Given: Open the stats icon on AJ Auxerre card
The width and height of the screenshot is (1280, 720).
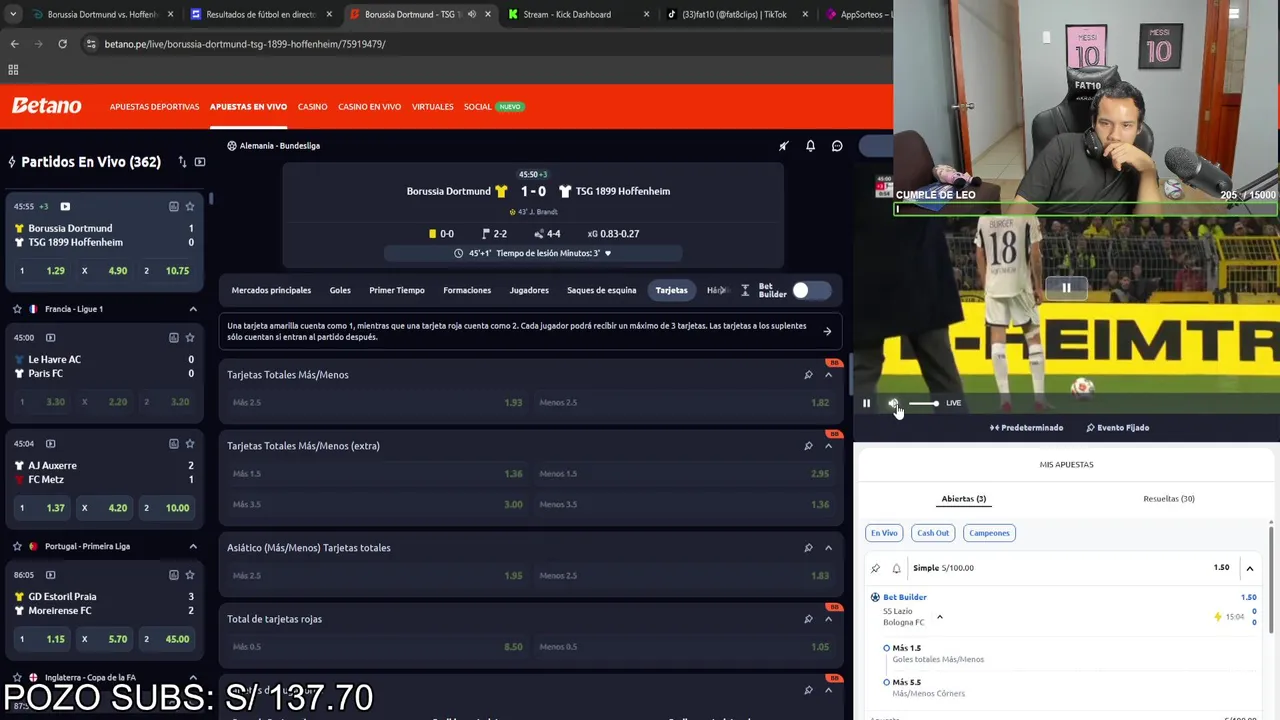Looking at the screenshot, I should 173,443.
